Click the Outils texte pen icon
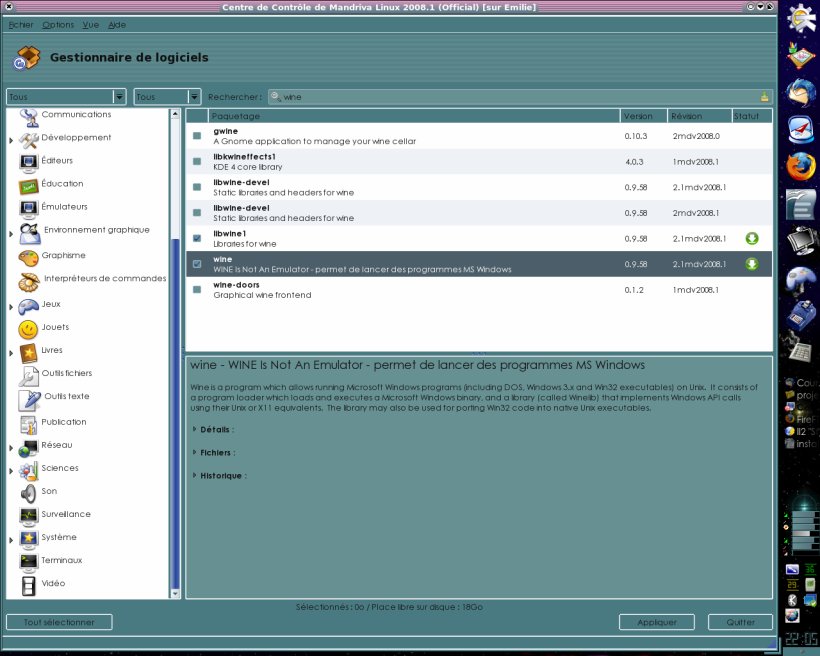820x656 pixels. (x=30, y=400)
